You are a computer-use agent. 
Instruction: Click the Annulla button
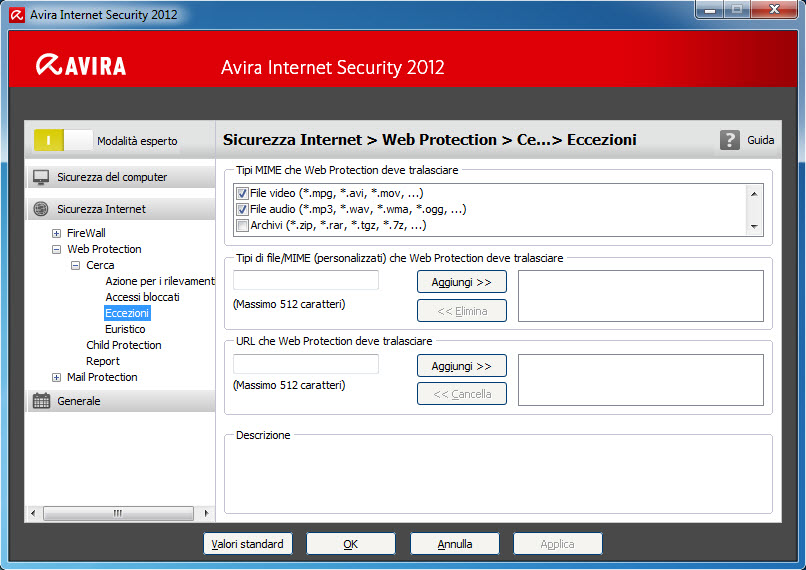[x=454, y=544]
